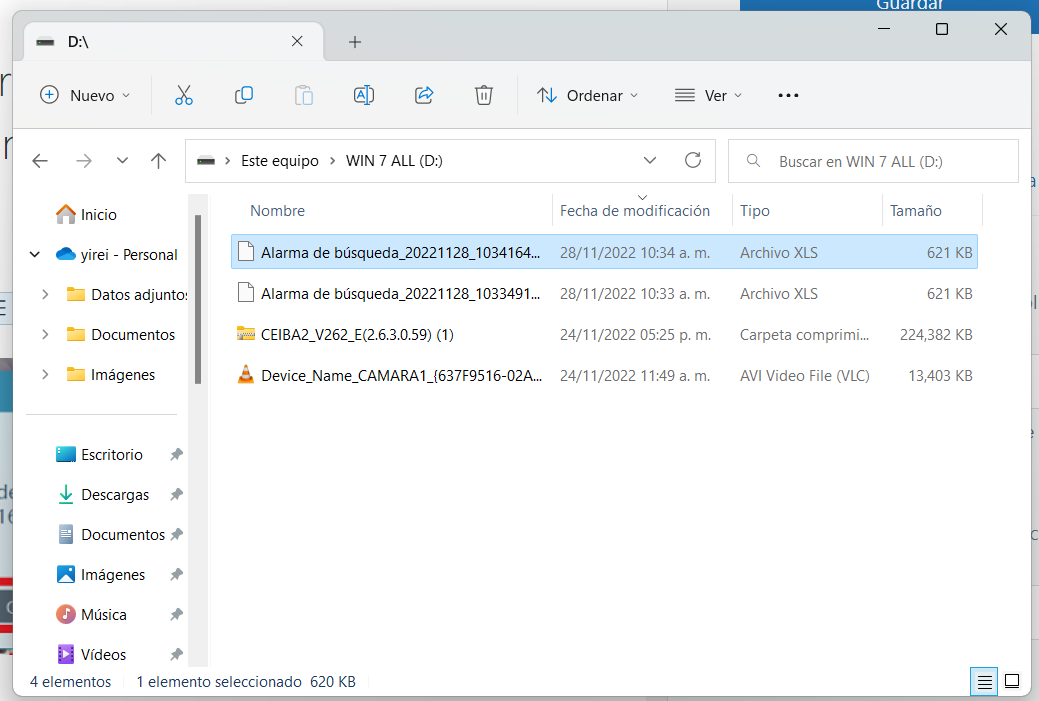Open the Ordenar sort dropdown
Viewport: 1039px width, 701px height.
tap(587, 95)
